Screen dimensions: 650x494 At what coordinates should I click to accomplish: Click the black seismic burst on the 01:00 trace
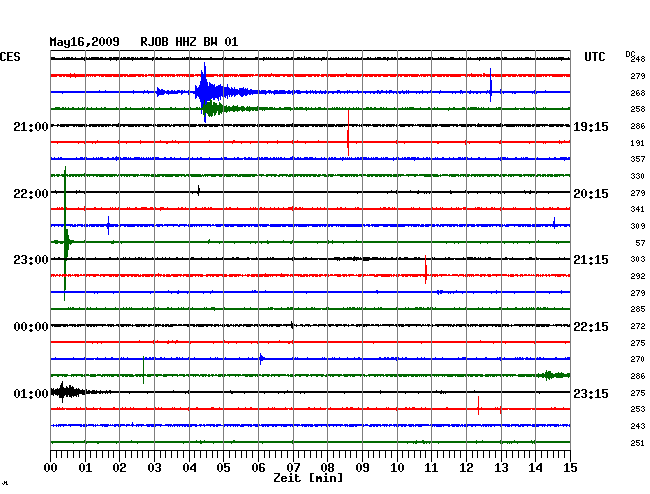(x=68, y=392)
